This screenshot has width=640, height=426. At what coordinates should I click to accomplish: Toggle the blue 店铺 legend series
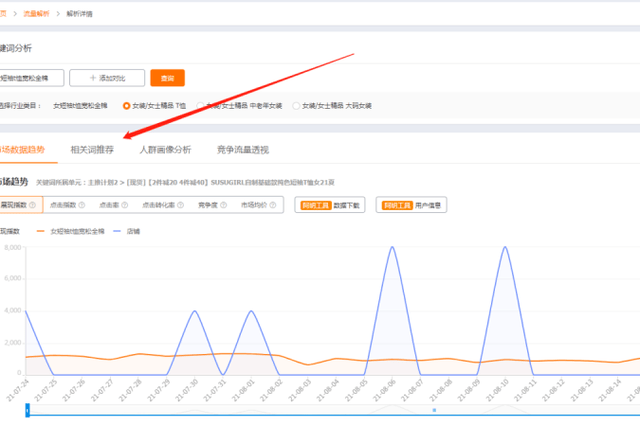[x=126, y=230]
